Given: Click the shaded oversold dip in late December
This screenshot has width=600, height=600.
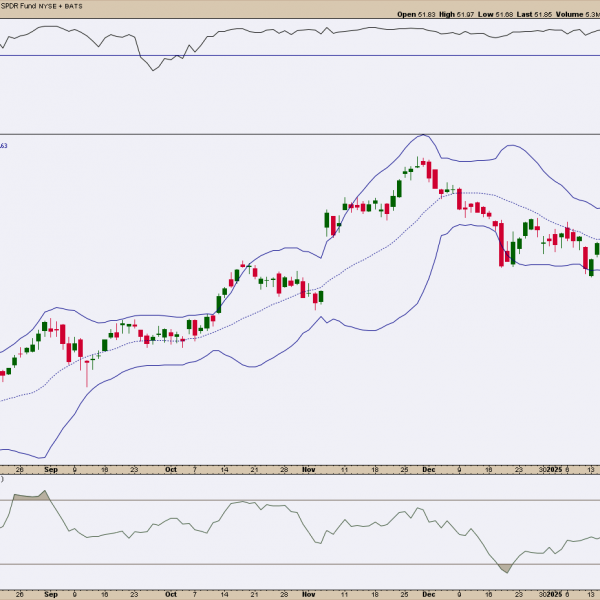Looking at the screenshot, I should click(505, 568).
